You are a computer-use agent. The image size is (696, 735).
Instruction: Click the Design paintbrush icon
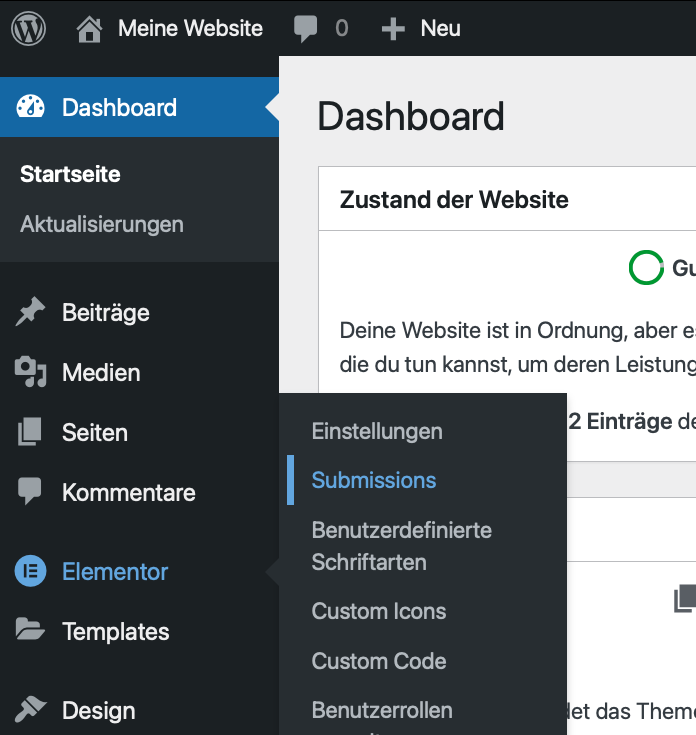[30, 709]
